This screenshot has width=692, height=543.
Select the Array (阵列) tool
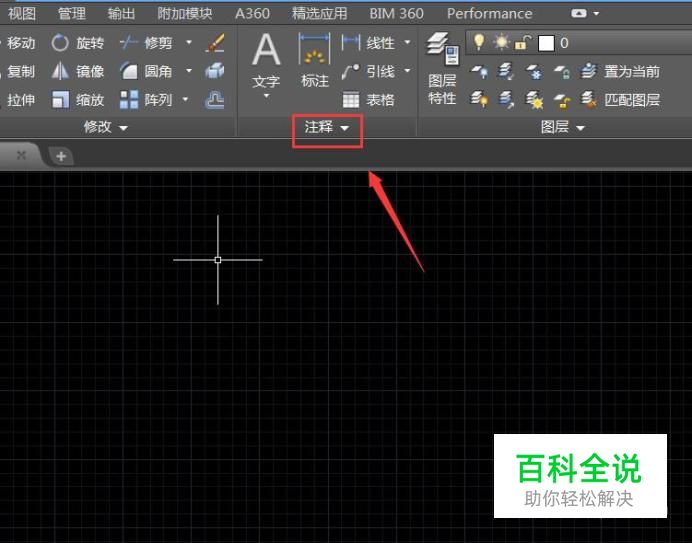146,100
